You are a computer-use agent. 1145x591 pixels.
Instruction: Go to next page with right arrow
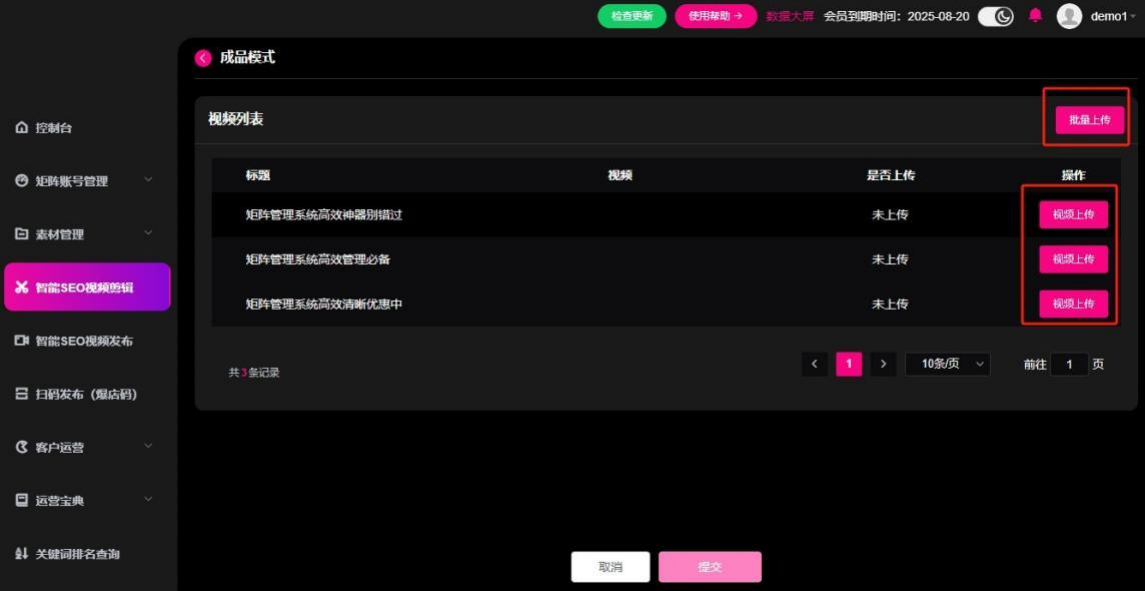(x=882, y=364)
